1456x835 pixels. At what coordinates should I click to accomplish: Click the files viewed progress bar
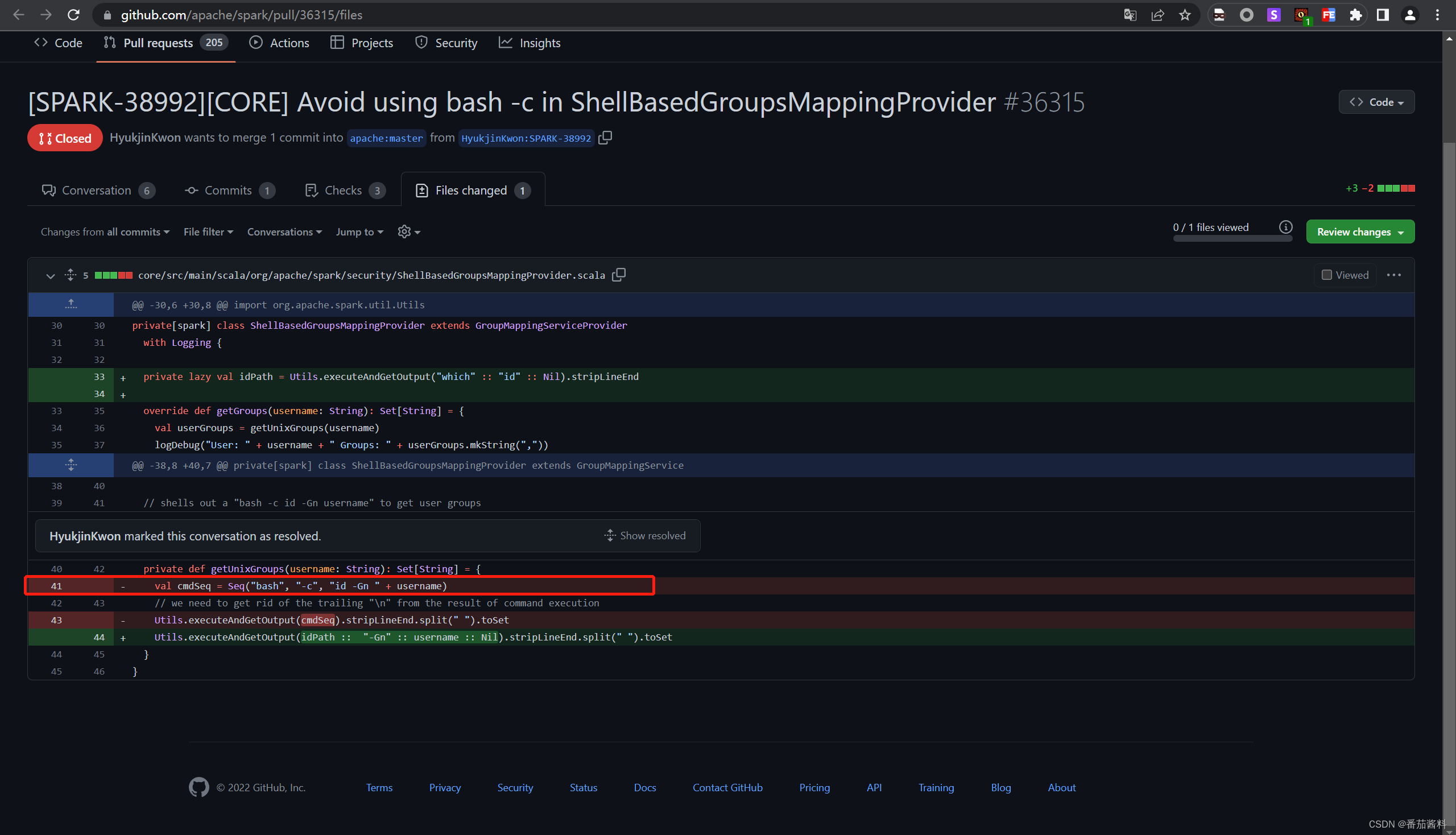coord(1232,238)
